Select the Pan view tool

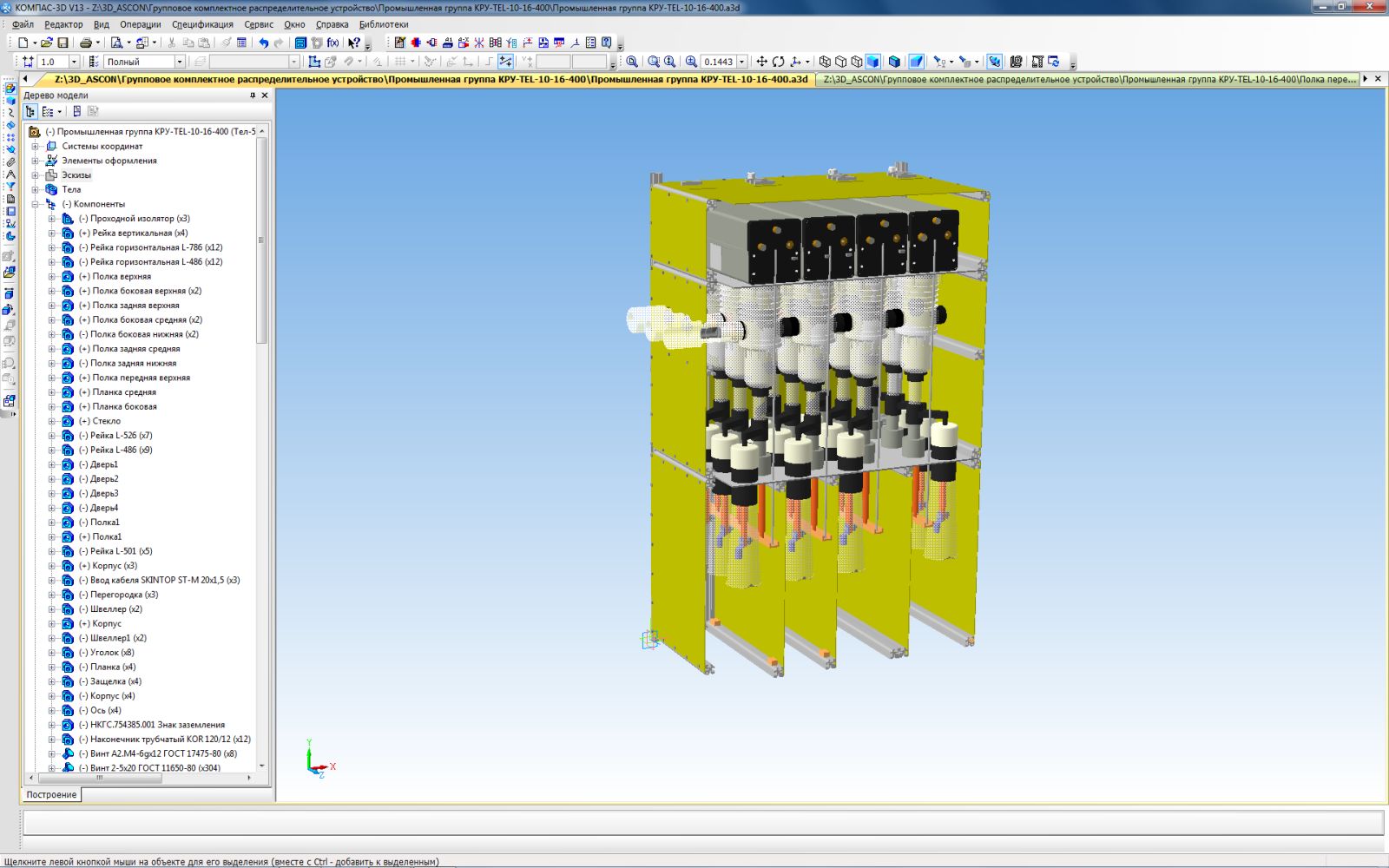761,62
